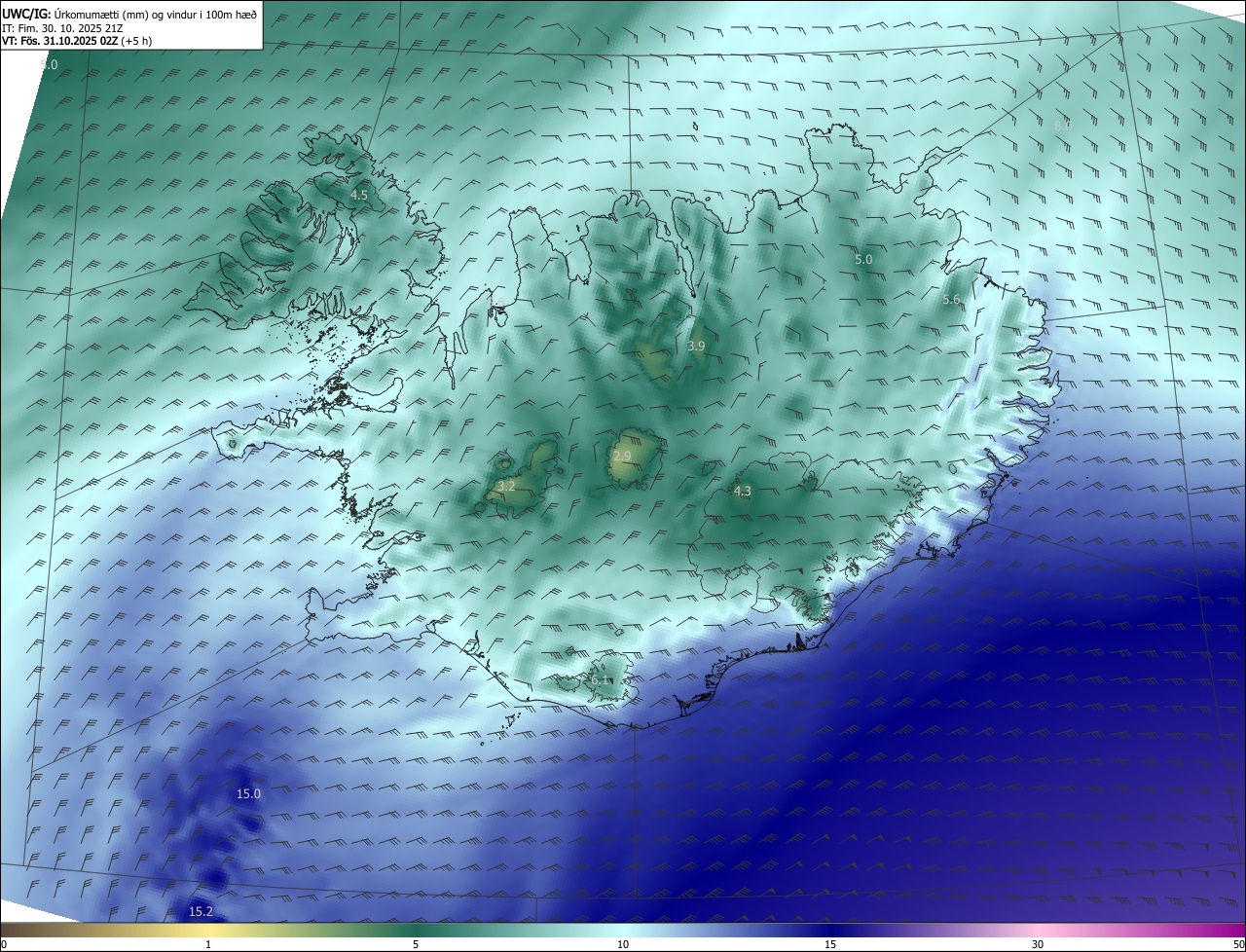Viewport: 1246px width, 952px height.
Task: Click the colorbar tick label 15
Action: coord(830,944)
